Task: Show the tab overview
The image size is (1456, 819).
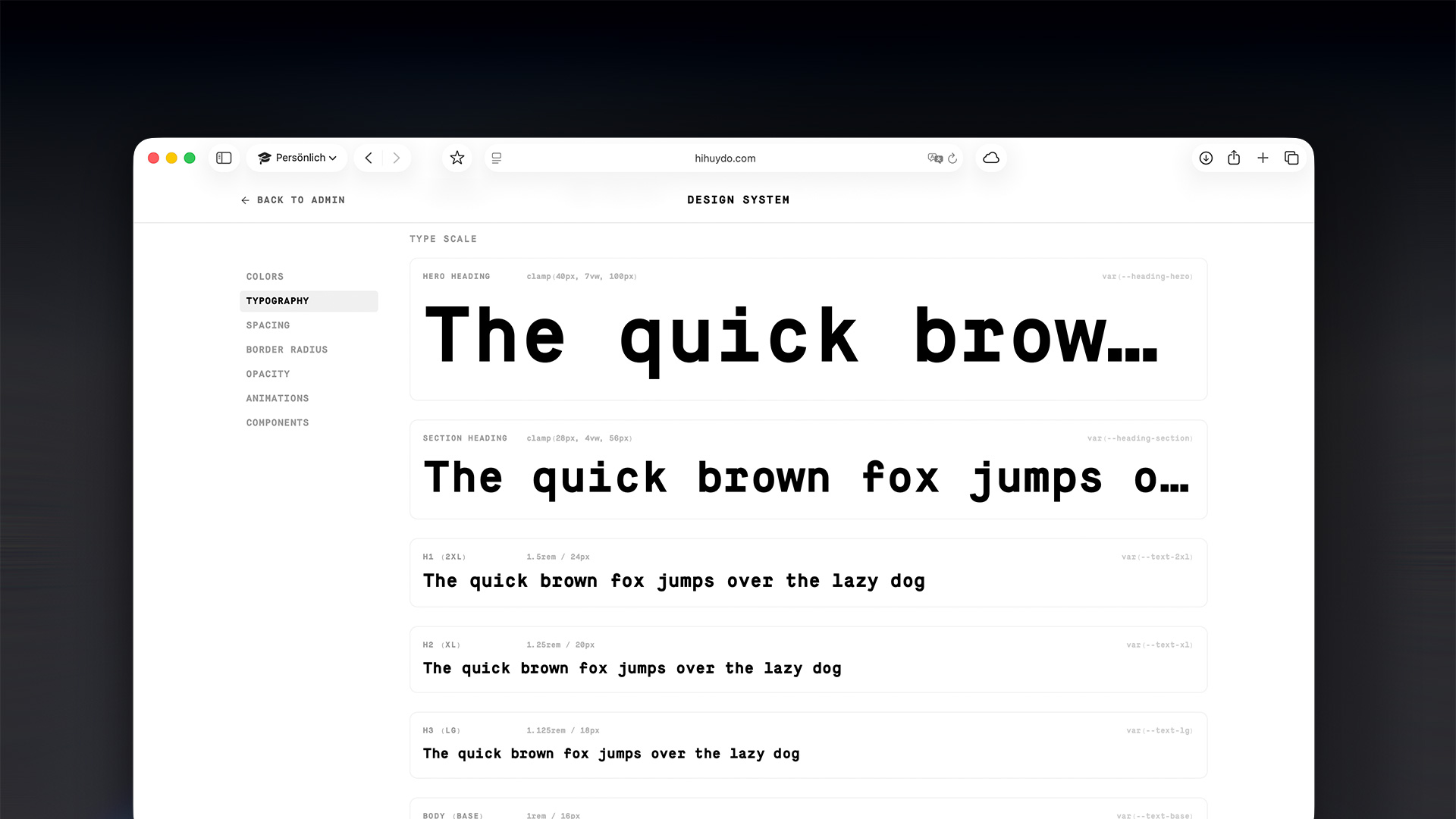Action: 1291,158
